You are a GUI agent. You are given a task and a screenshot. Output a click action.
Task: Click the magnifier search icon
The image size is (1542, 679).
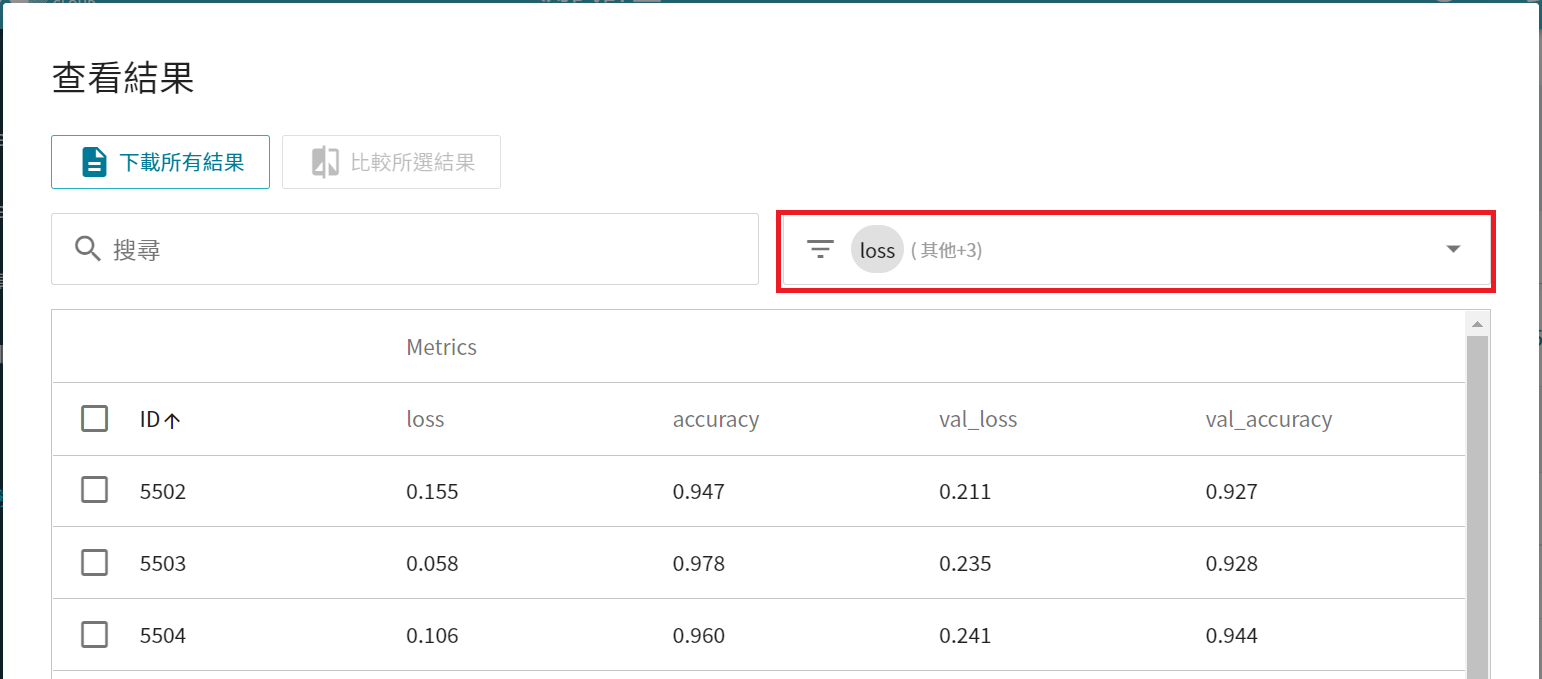88,249
